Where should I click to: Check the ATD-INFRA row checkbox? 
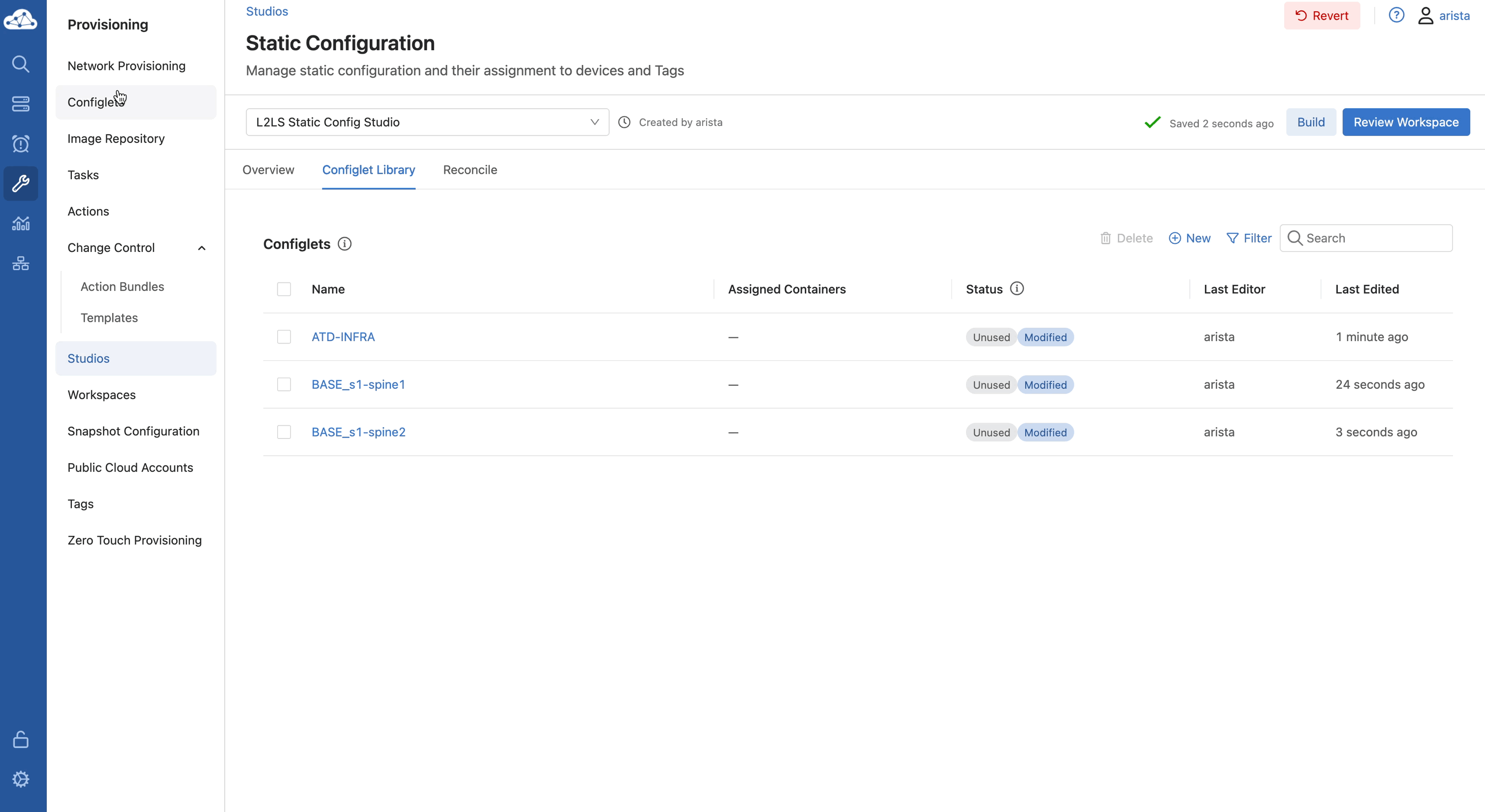(x=284, y=337)
